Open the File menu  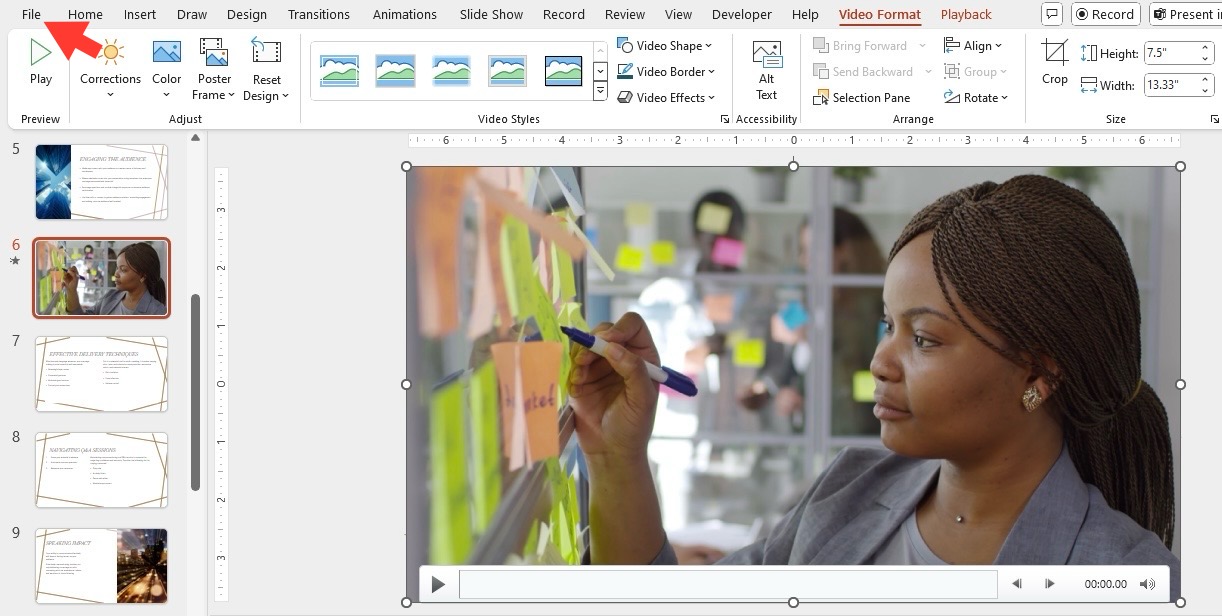pyautogui.click(x=31, y=14)
